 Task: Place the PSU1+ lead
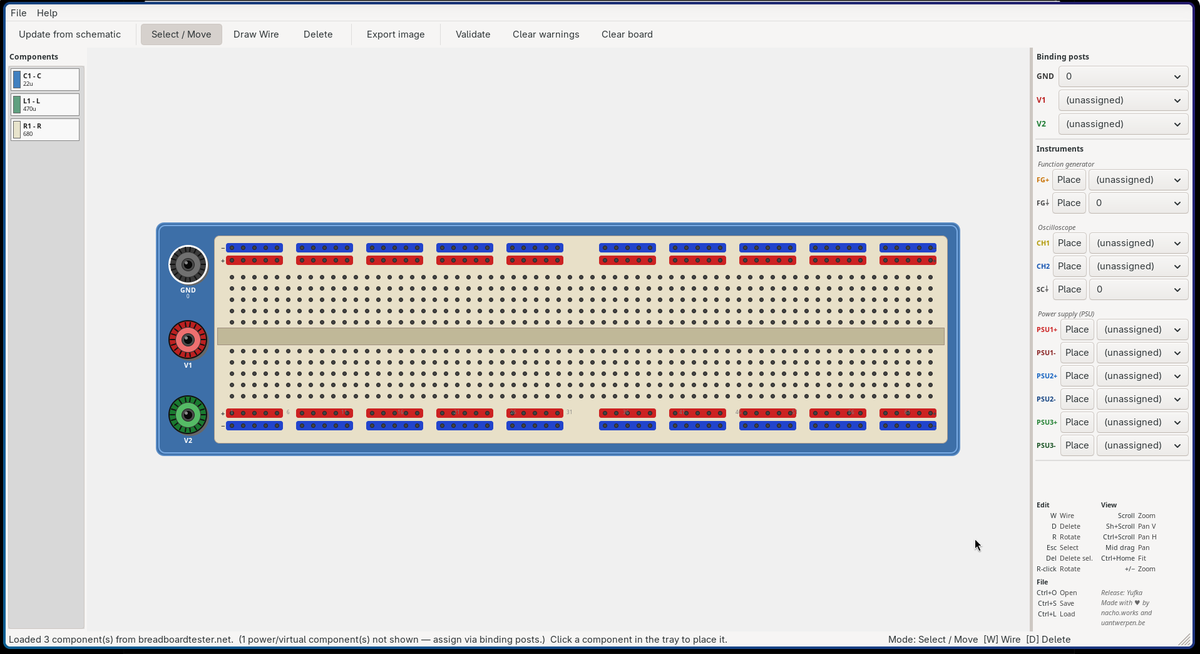tap(1077, 329)
